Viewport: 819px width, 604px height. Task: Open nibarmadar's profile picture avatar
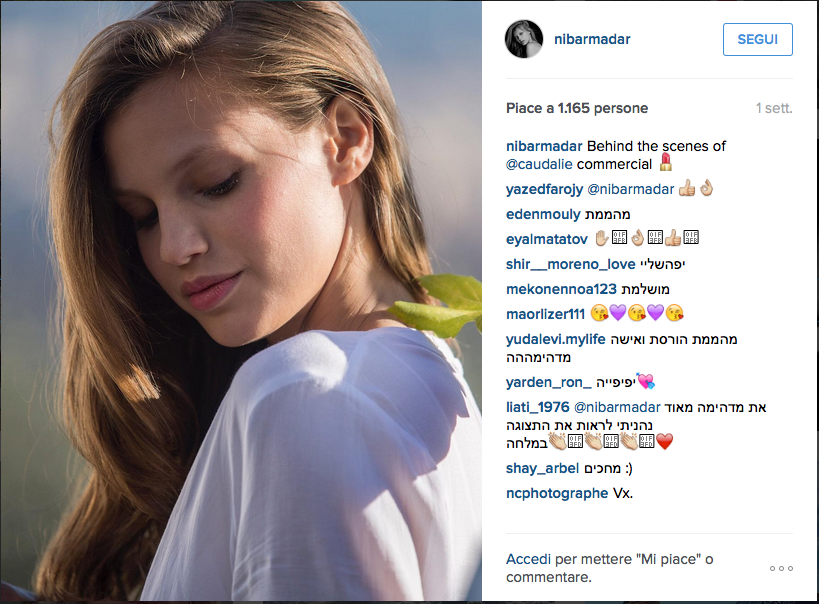tap(524, 39)
